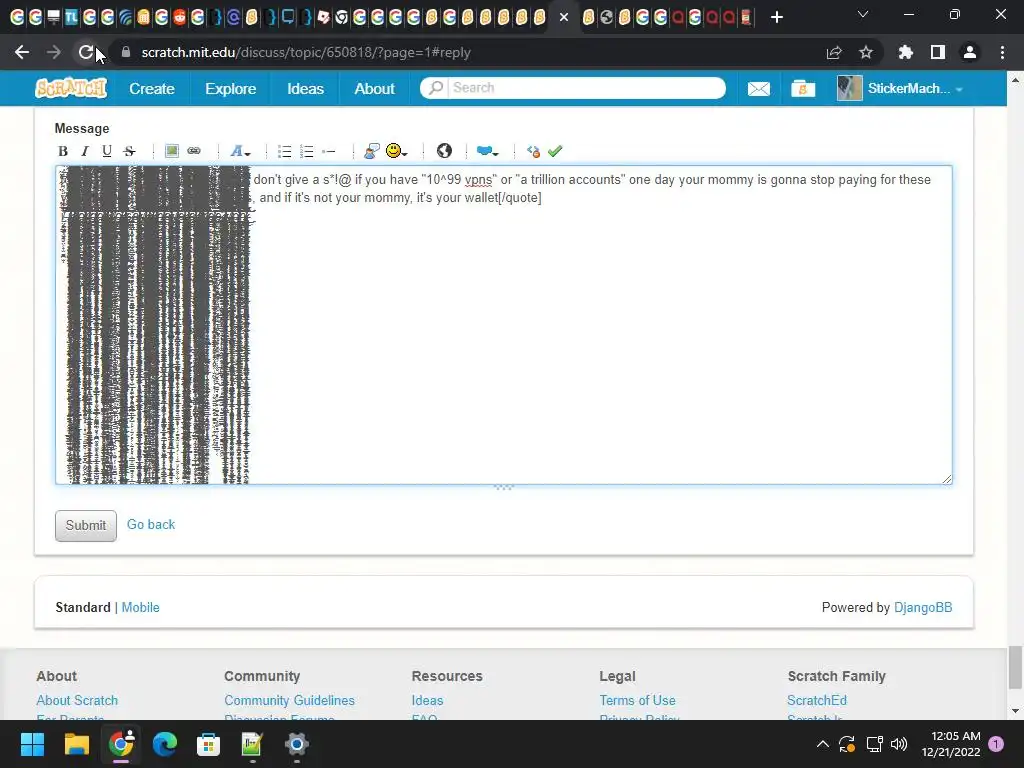This screenshot has height=768, width=1024.
Task: Open the Scratchblocks dropdown
Action: point(487,151)
